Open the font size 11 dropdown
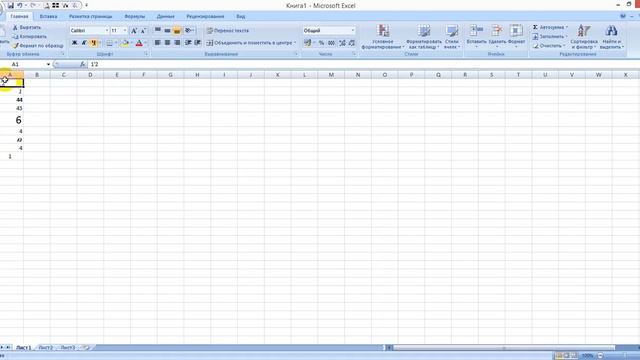640x360 pixels. (x=125, y=31)
